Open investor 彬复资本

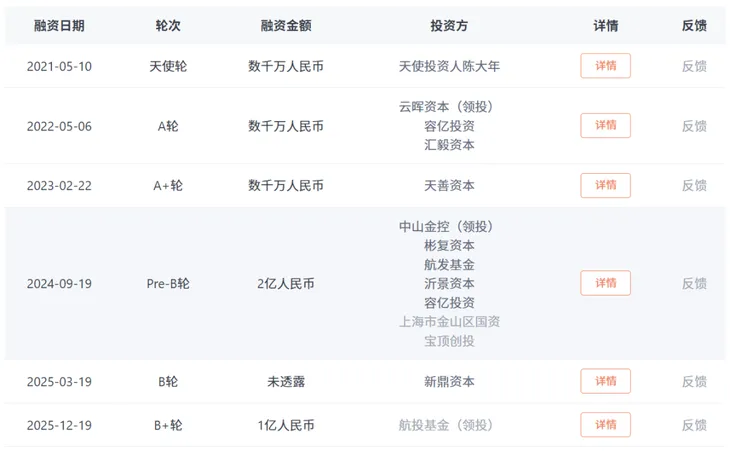click(449, 245)
